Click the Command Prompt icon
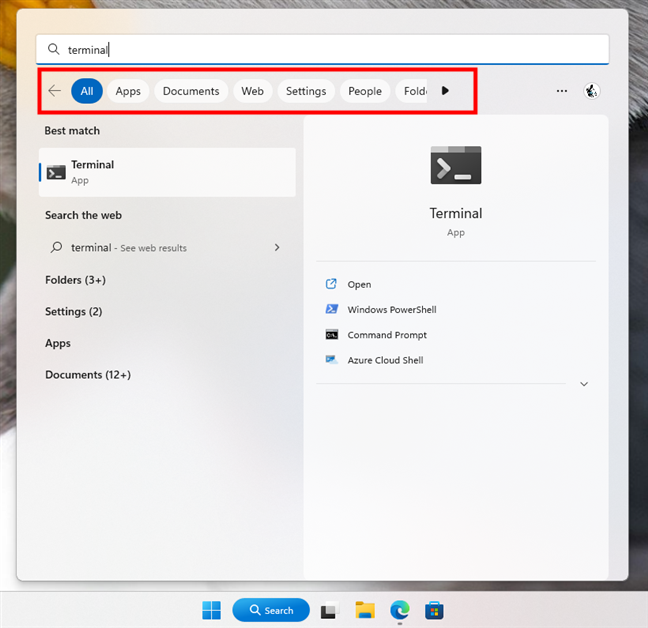This screenshot has width=648, height=628. pos(332,335)
